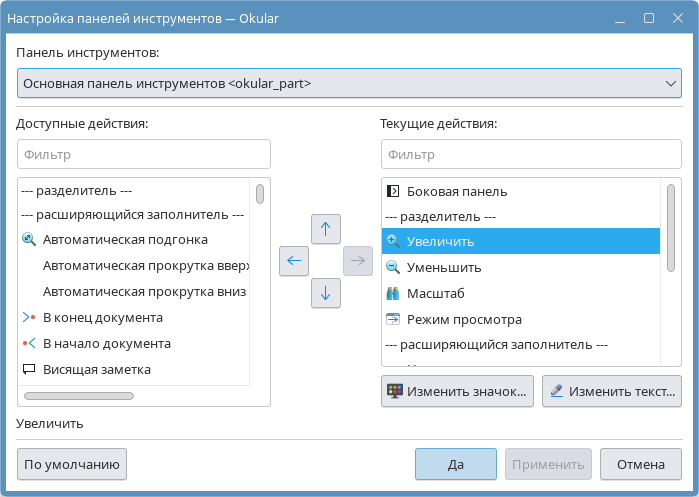699x497 pixels.
Task: Click the available actions horizontal scrollbar
Action: pos(78,396)
